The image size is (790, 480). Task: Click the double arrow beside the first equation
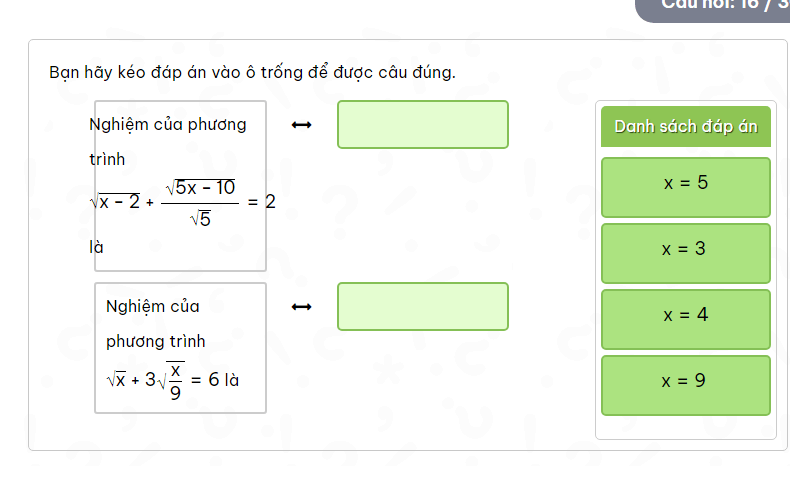[x=301, y=125]
